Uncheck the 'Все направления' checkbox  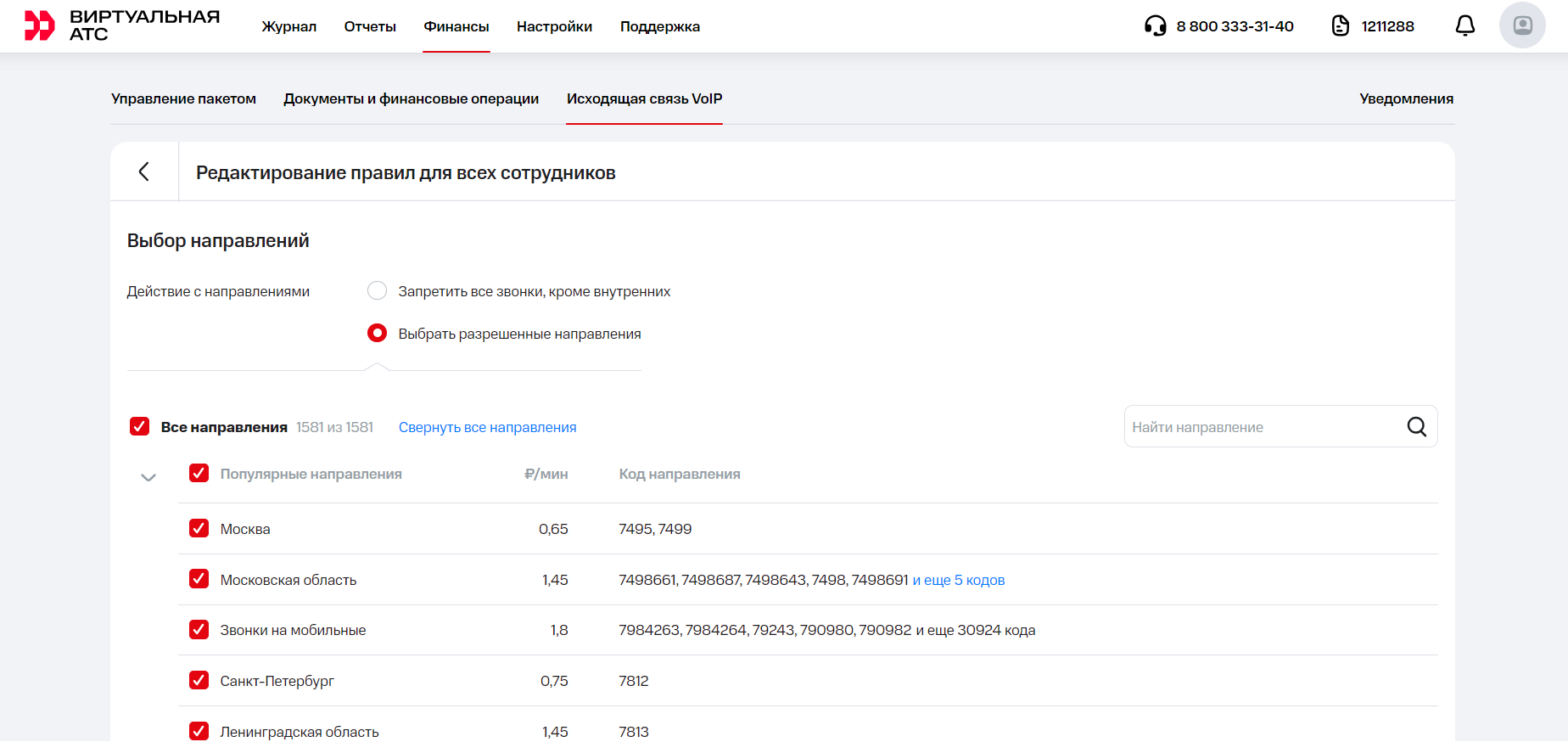140,427
